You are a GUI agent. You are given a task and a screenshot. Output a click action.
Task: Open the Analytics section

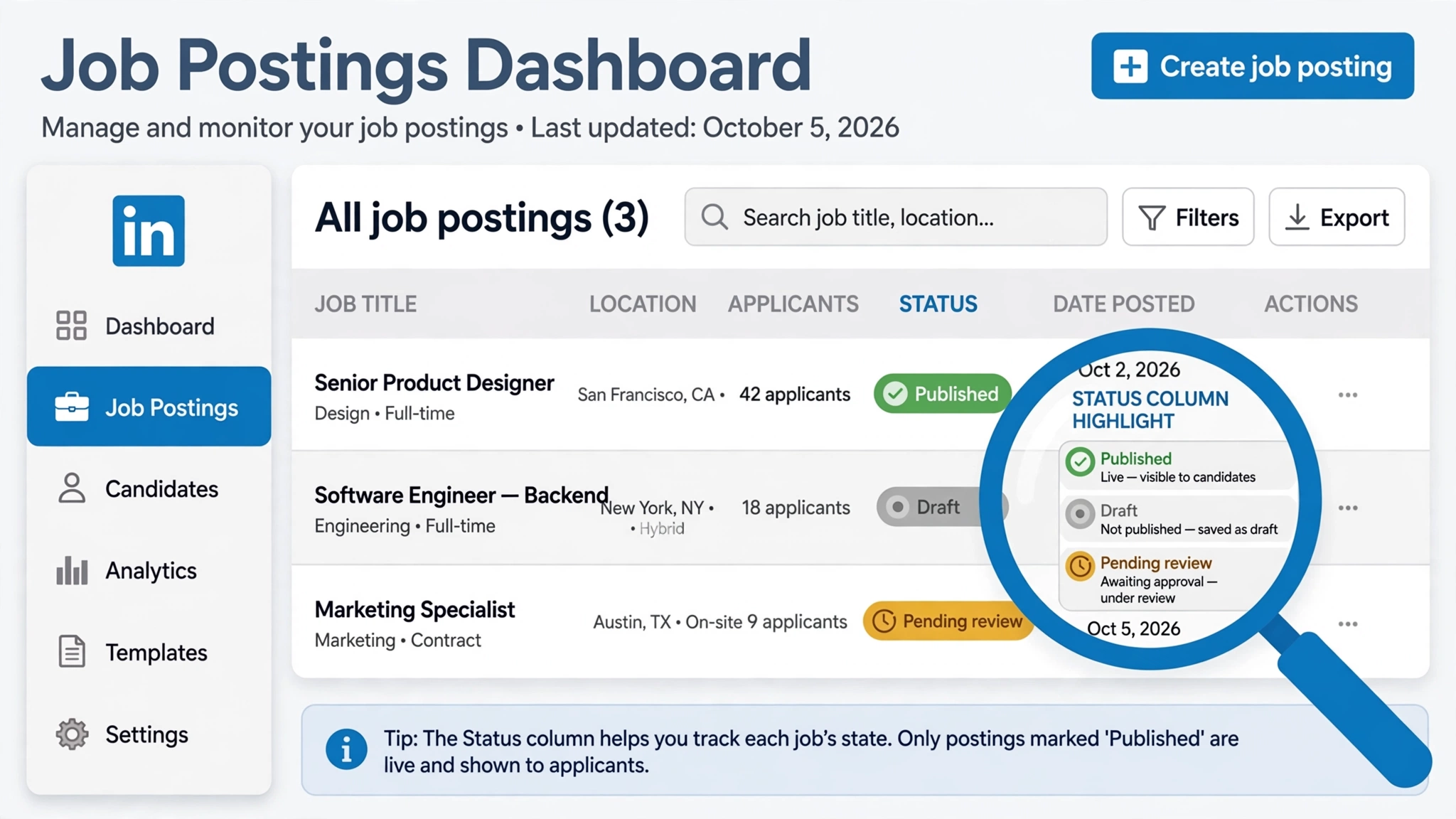tap(149, 571)
